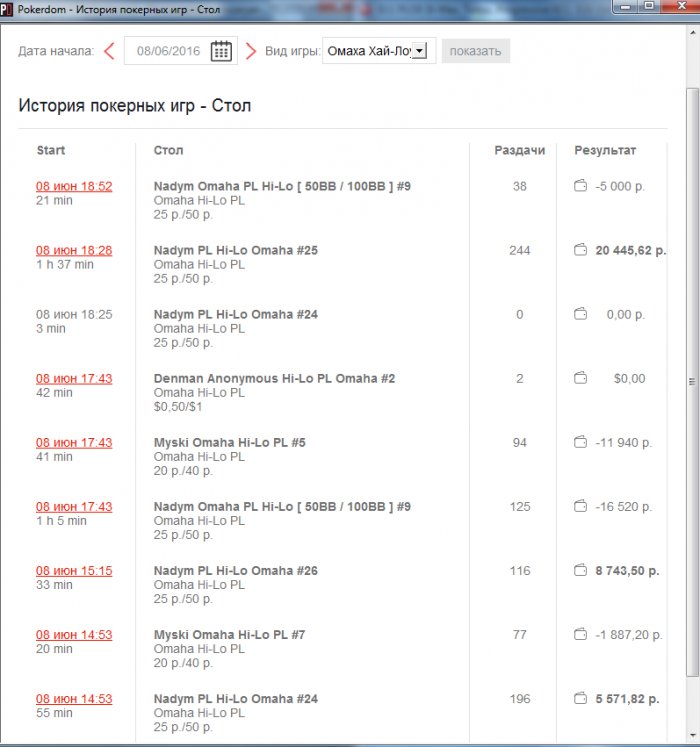Viewport: 700px width, 747px height.
Task: Click wallet icon beside 0,00 р. result
Action: (580, 314)
